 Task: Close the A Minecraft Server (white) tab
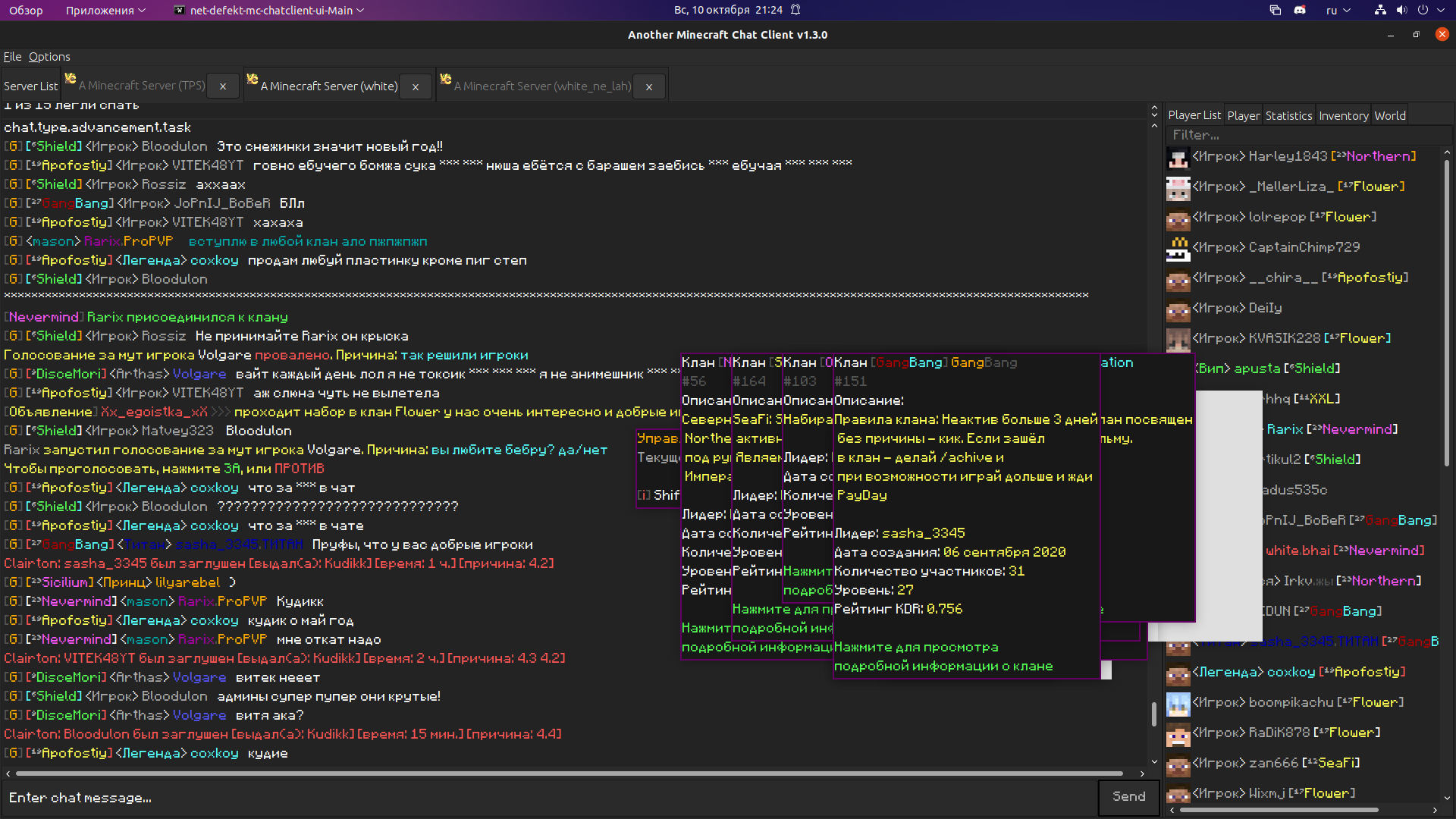pyautogui.click(x=416, y=86)
